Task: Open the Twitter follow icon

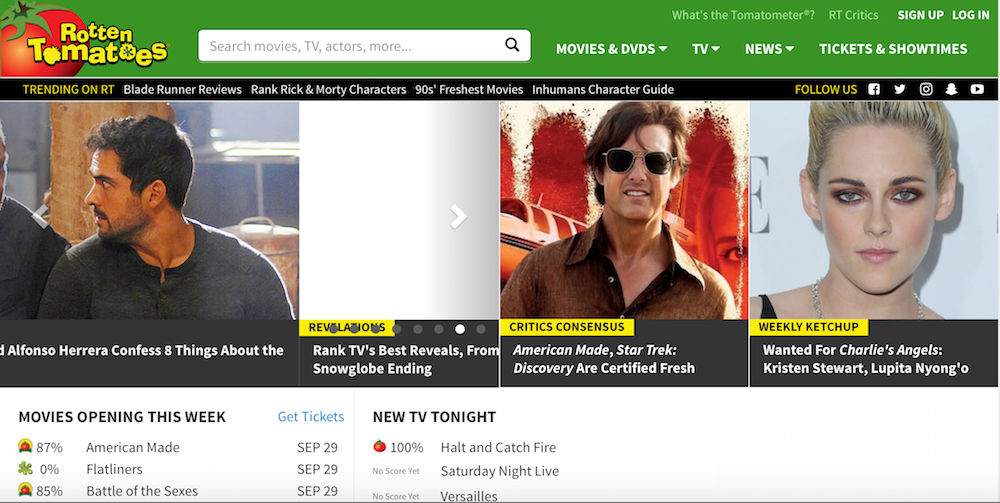Action: [x=900, y=89]
